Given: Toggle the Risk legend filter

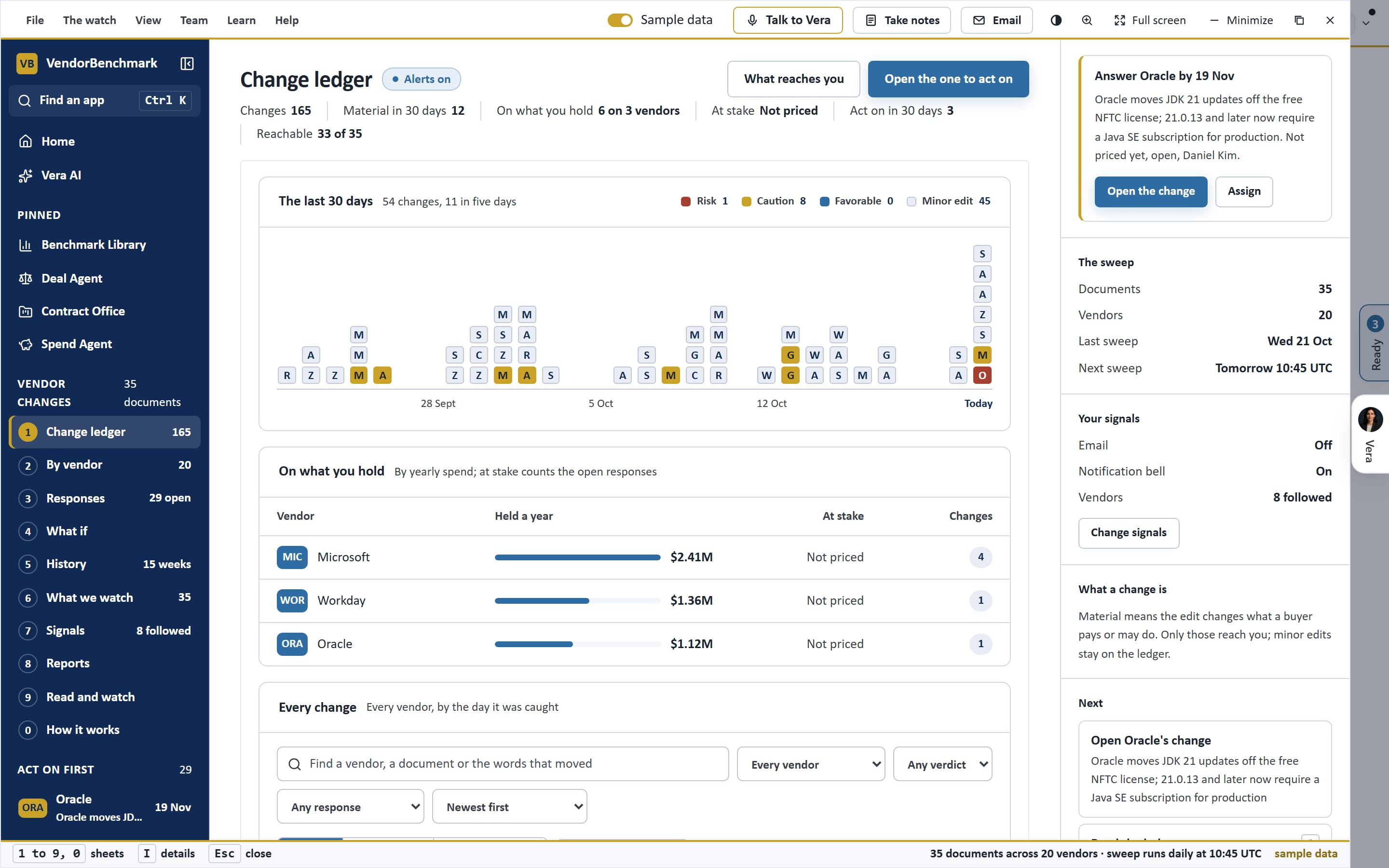Looking at the screenshot, I should [x=704, y=201].
